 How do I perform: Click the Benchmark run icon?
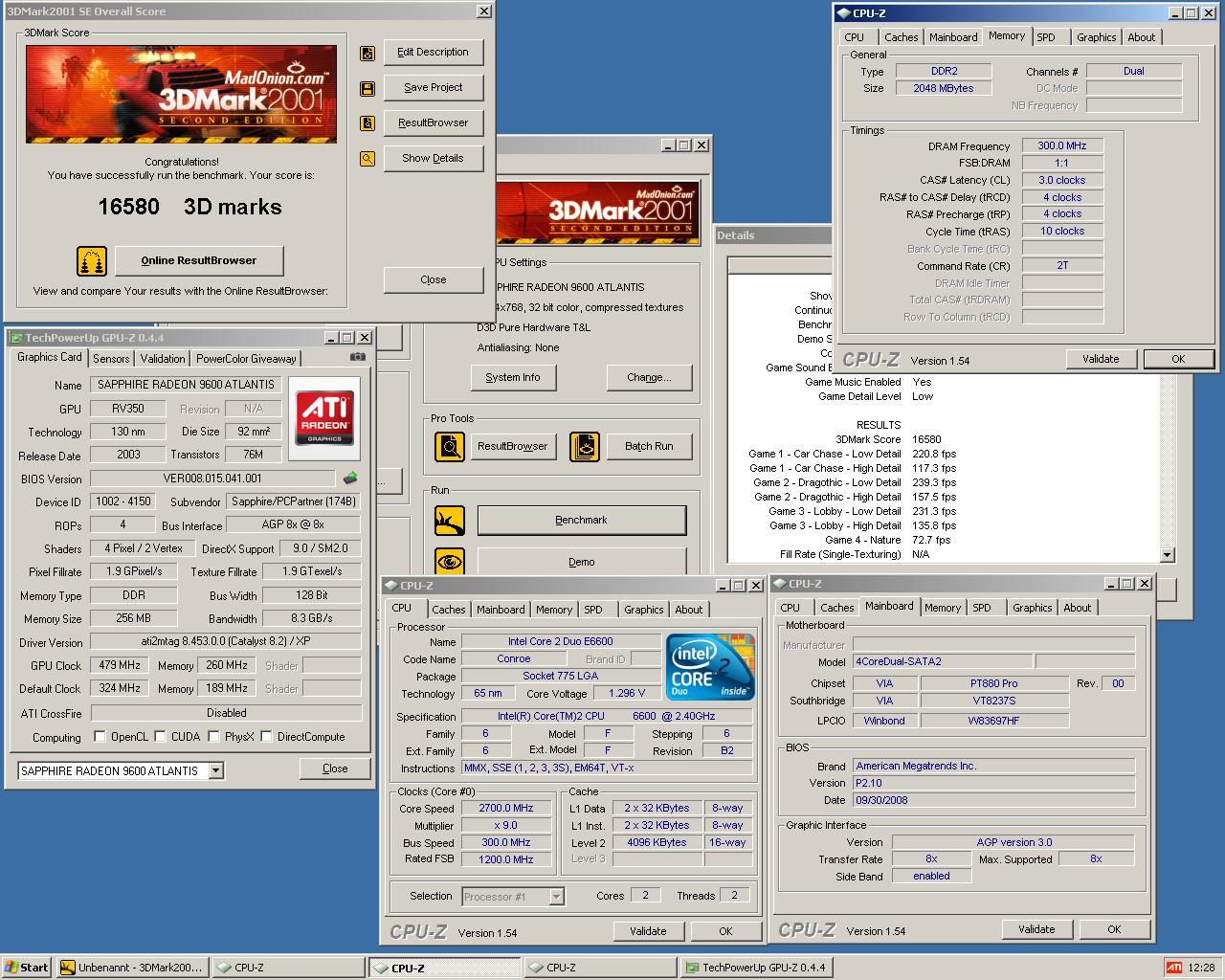pyautogui.click(x=449, y=521)
